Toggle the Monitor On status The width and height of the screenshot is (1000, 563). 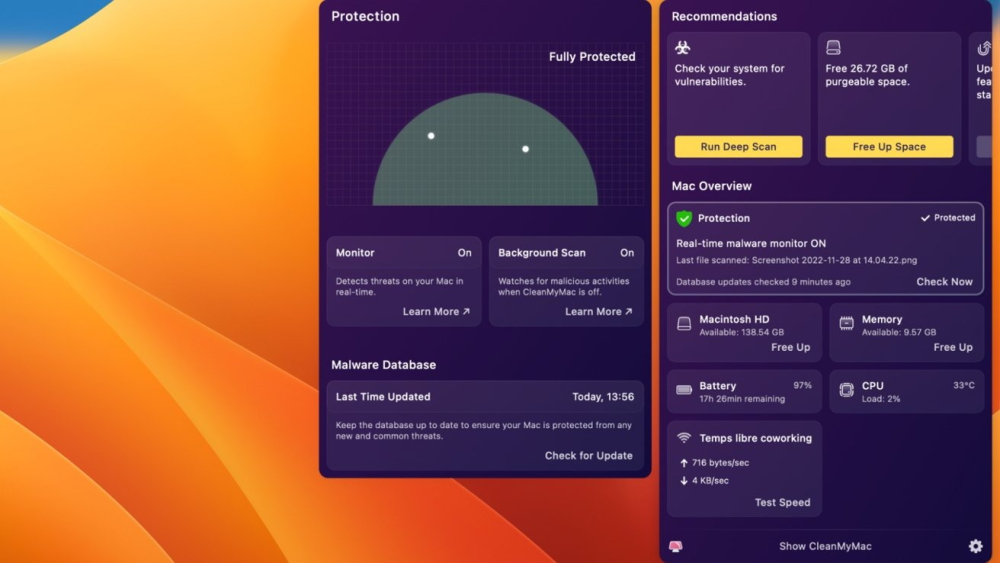(x=464, y=253)
